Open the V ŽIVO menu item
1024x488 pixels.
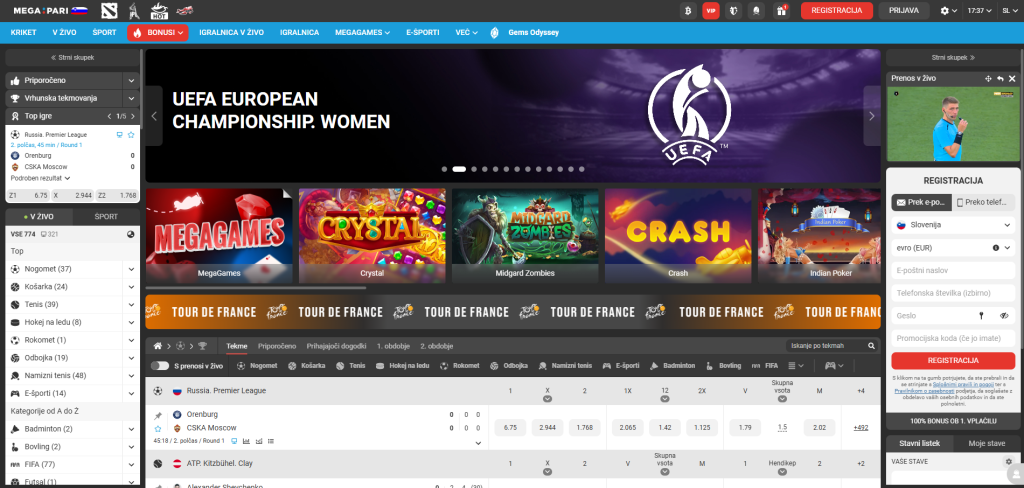[65, 32]
